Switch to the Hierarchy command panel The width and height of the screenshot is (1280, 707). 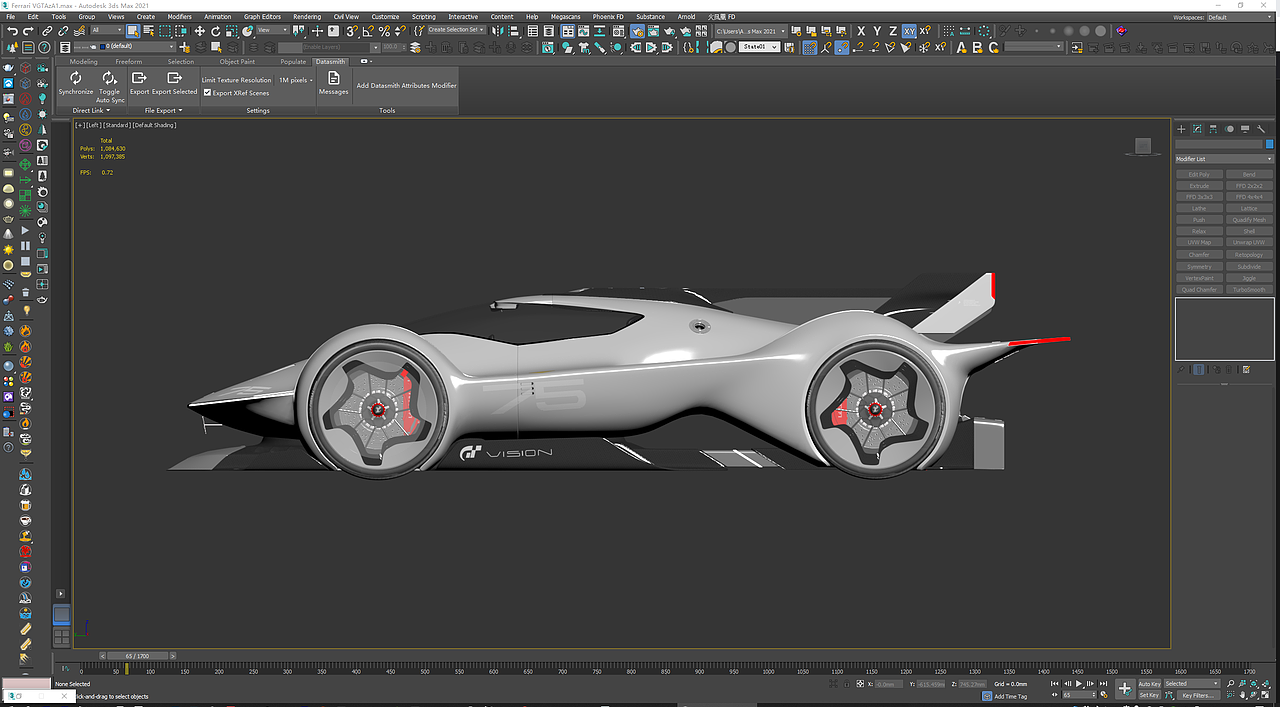pyautogui.click(x=1213, y=130)
